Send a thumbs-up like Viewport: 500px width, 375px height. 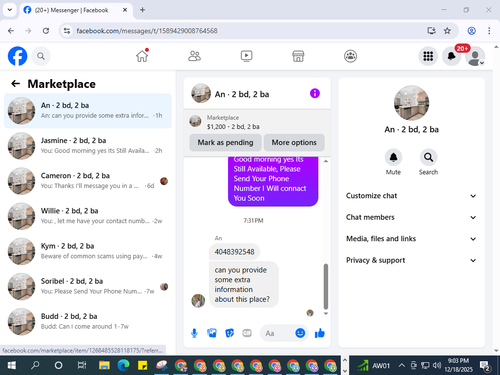click(x=320, y=333)
